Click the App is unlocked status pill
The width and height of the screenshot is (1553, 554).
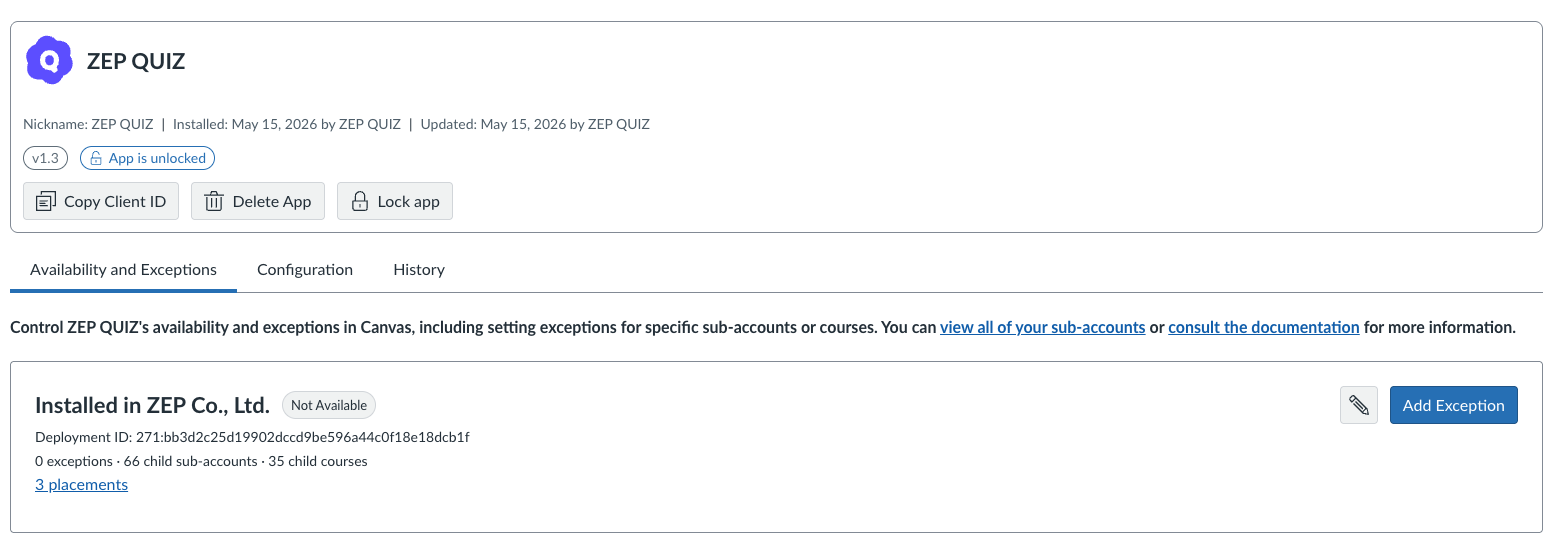pyautogui.click(x=147, y=158)
